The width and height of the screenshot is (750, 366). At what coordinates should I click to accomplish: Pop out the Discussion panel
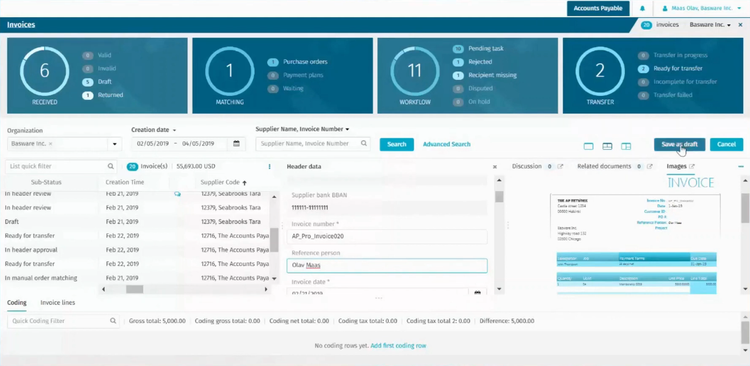point(561,166)
